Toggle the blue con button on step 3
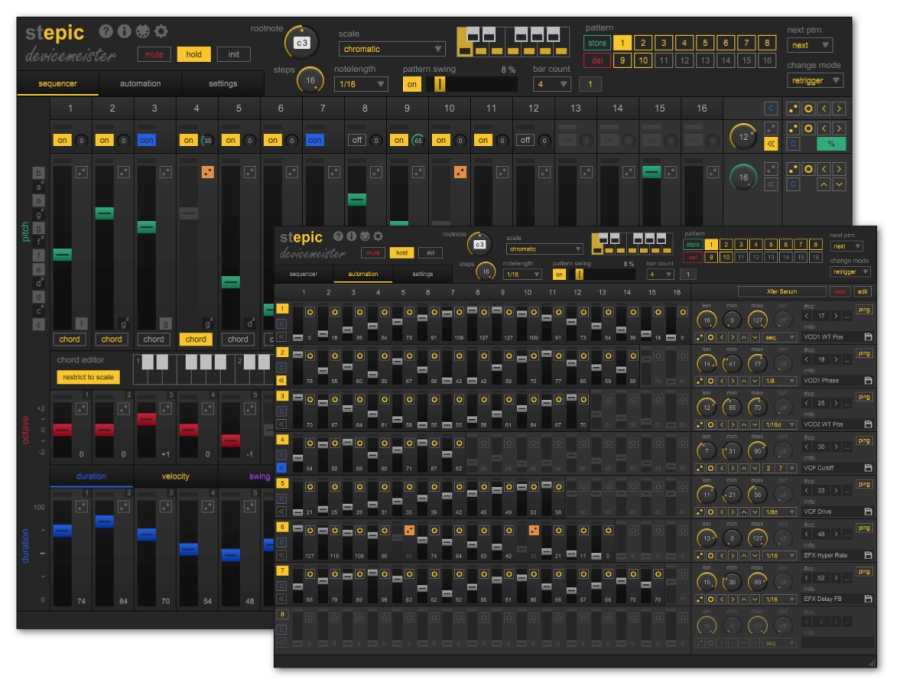 coord(146,140)
